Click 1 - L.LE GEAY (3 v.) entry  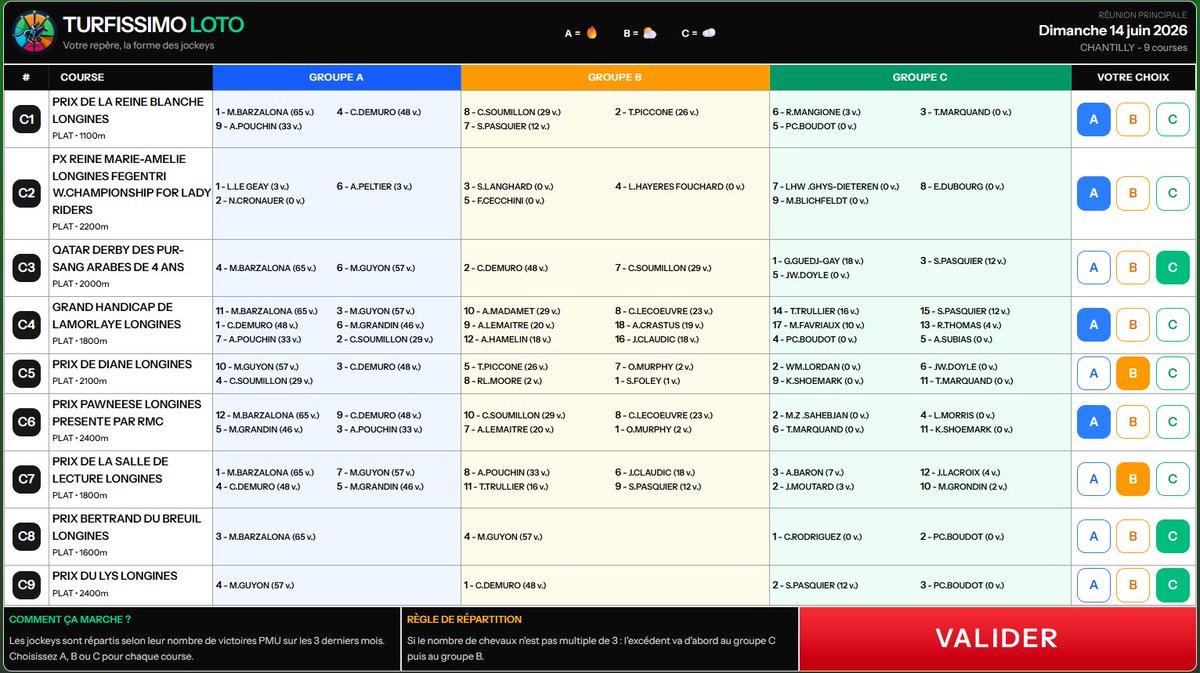click(x=252, y=187)
